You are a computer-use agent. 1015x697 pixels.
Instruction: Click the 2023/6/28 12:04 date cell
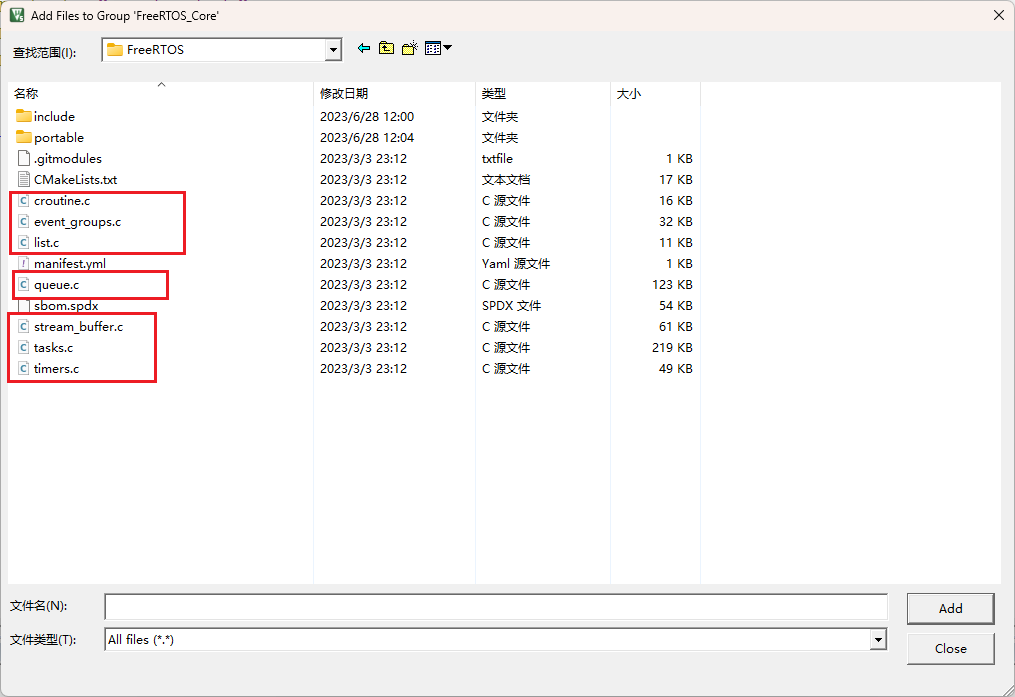[x=367, y=137]
